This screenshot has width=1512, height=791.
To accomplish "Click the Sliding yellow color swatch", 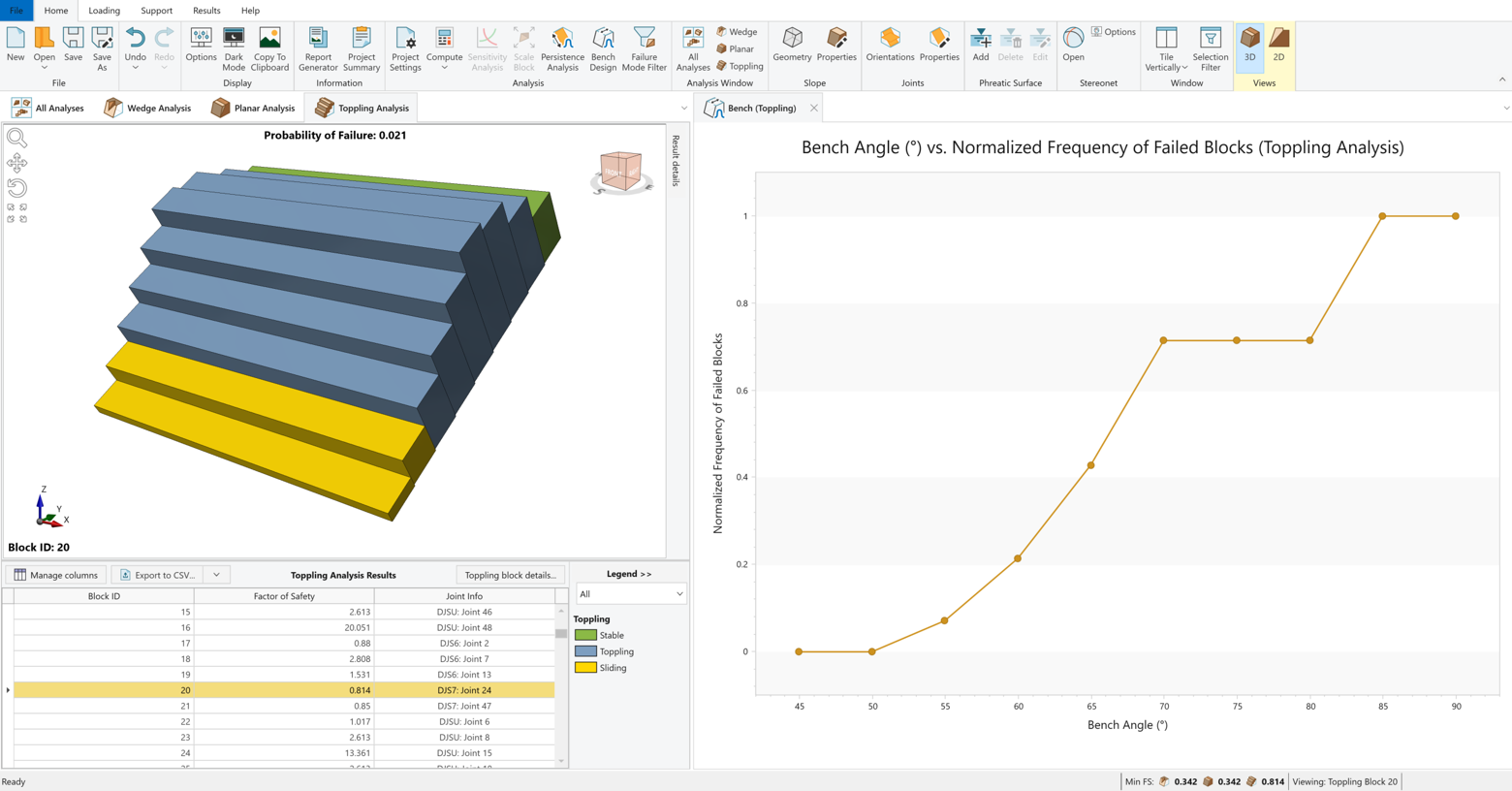I will click(x=585, y=668).
